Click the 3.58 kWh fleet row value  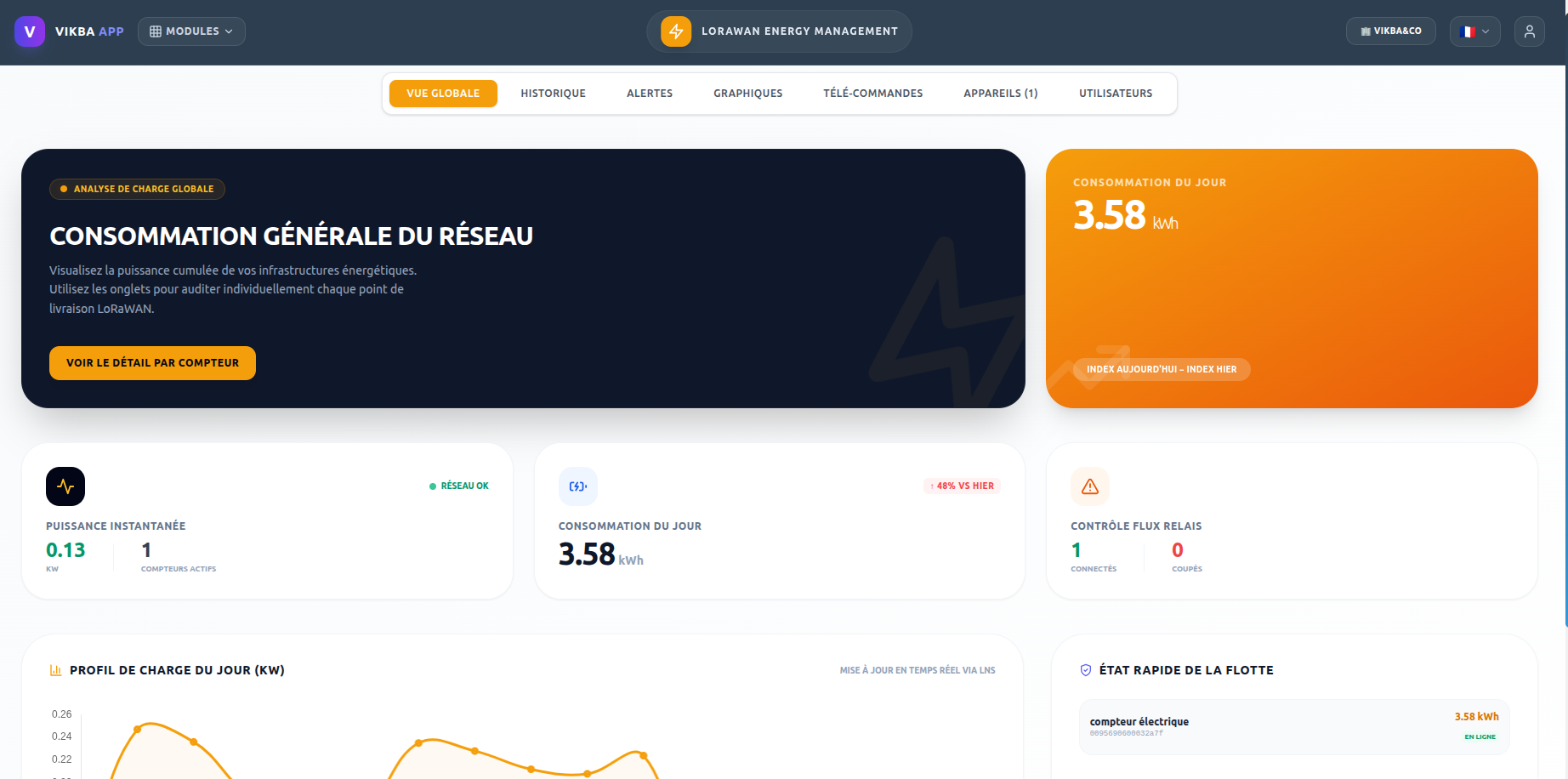pos(1476,717)
